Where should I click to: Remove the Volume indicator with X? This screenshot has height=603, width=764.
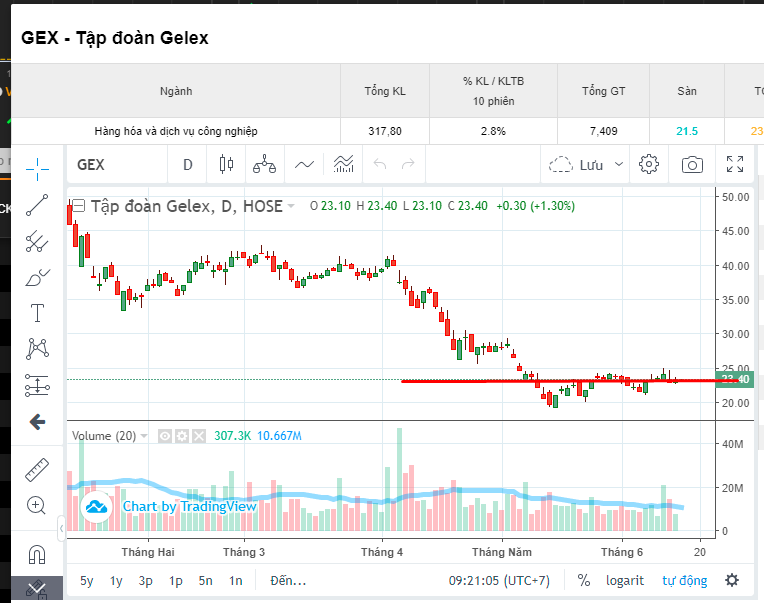click(199, 436)
